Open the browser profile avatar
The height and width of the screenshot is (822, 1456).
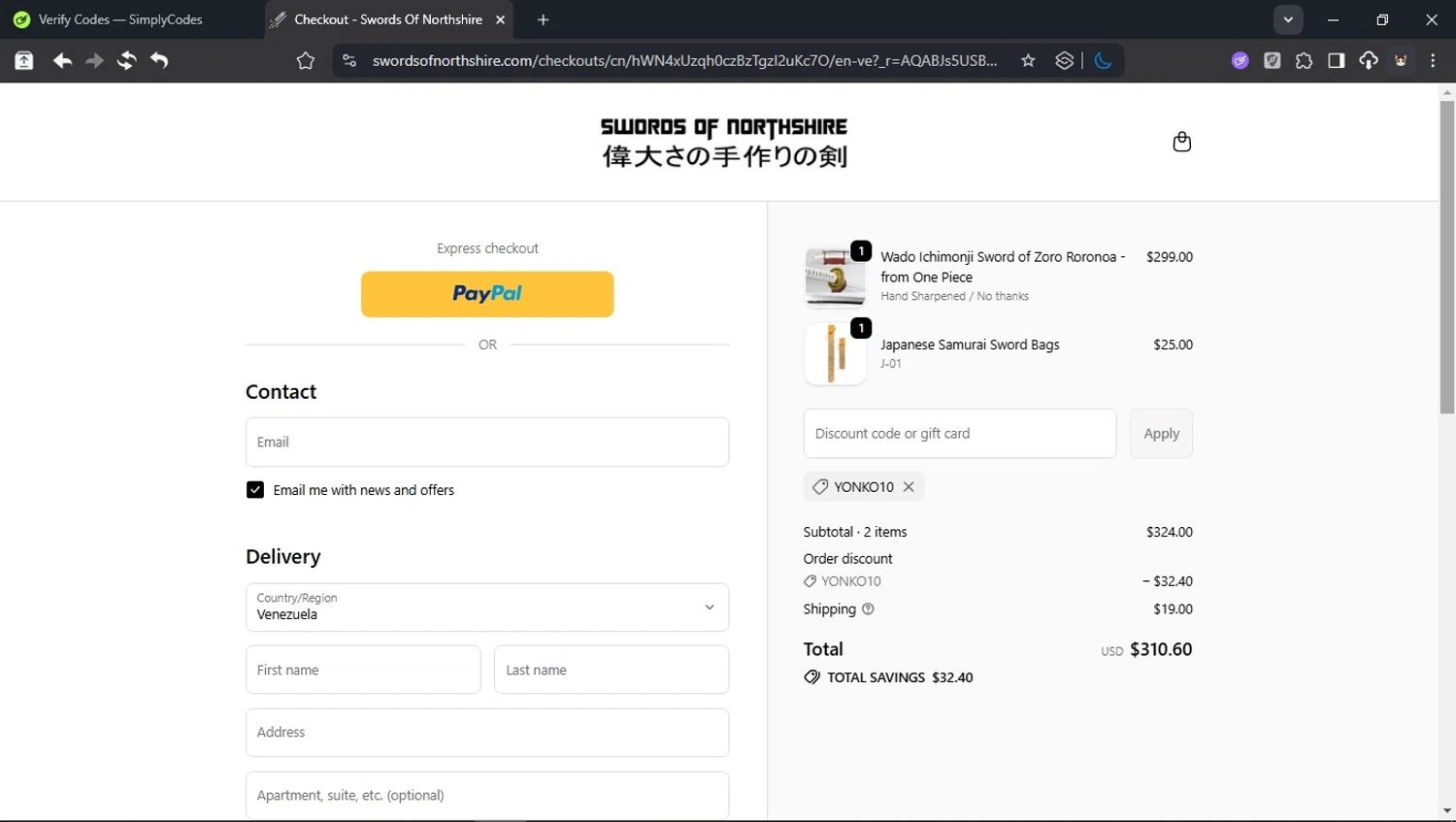(1401, 61)
